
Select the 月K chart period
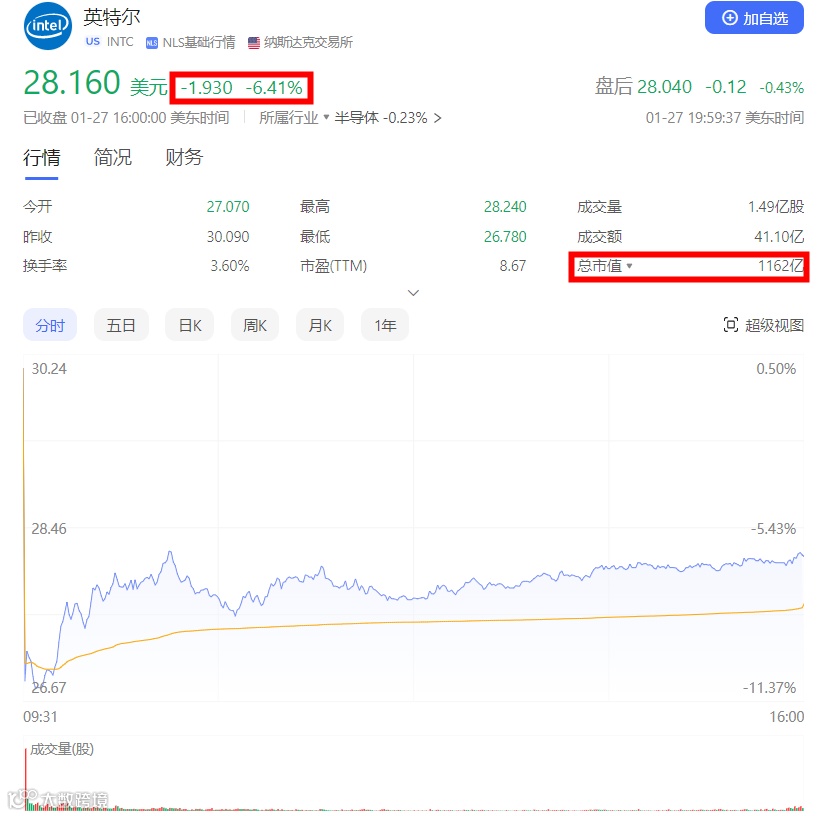pos(320,325)
